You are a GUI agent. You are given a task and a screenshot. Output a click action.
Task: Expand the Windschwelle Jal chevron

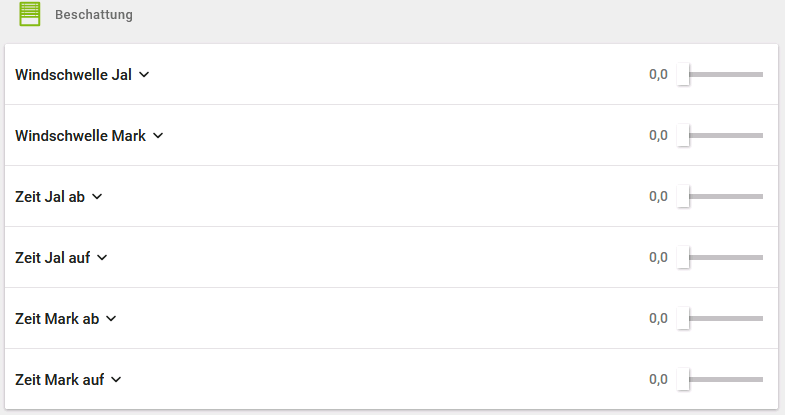[x=144, y=74]
